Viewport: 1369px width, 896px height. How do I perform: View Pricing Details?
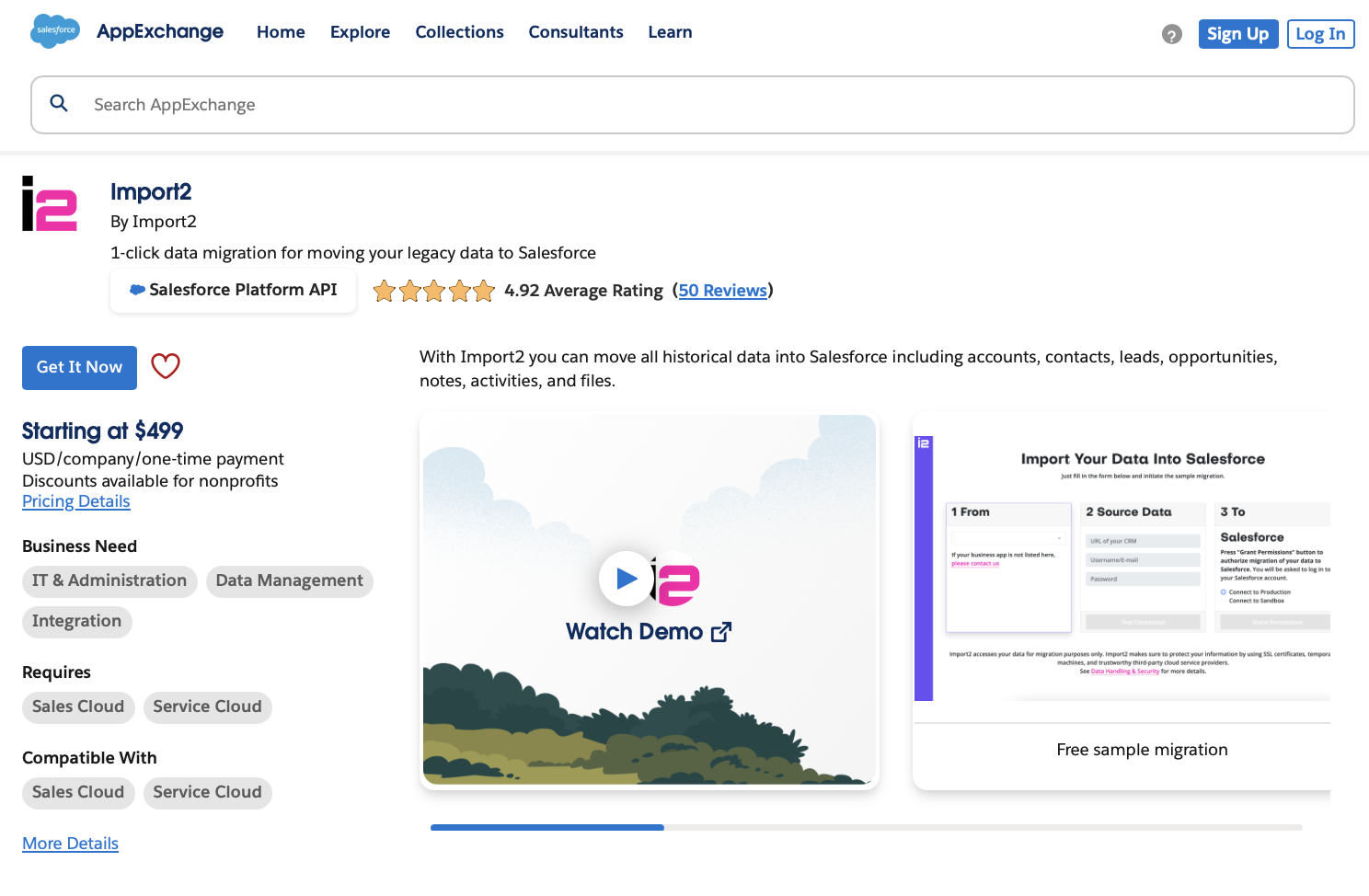pyautogui.click(x=75, y=500)
